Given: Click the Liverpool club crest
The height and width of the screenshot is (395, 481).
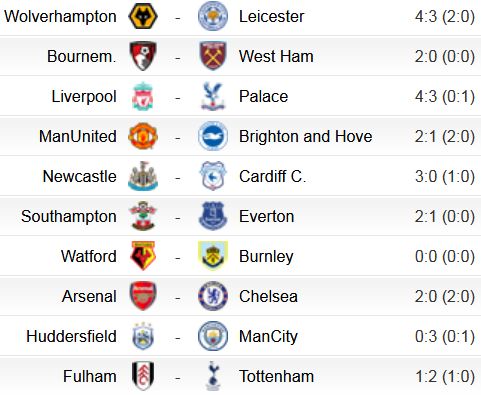Looking at the screenshot, I should (x=143, y=96).
